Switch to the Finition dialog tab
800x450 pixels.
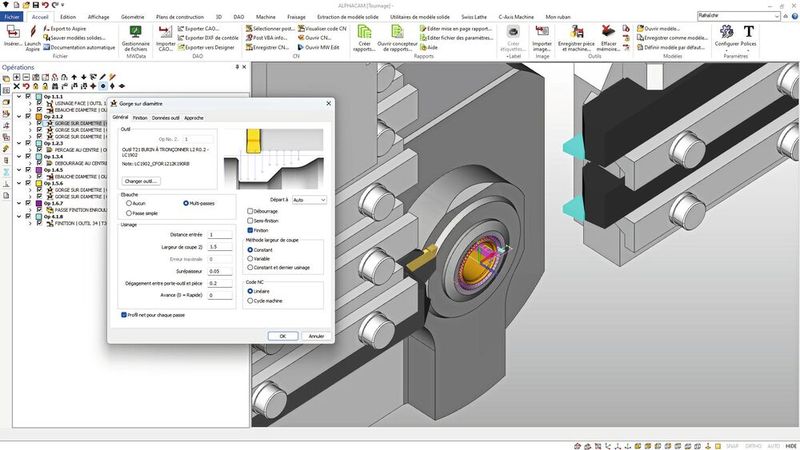(x=140, y=118)
